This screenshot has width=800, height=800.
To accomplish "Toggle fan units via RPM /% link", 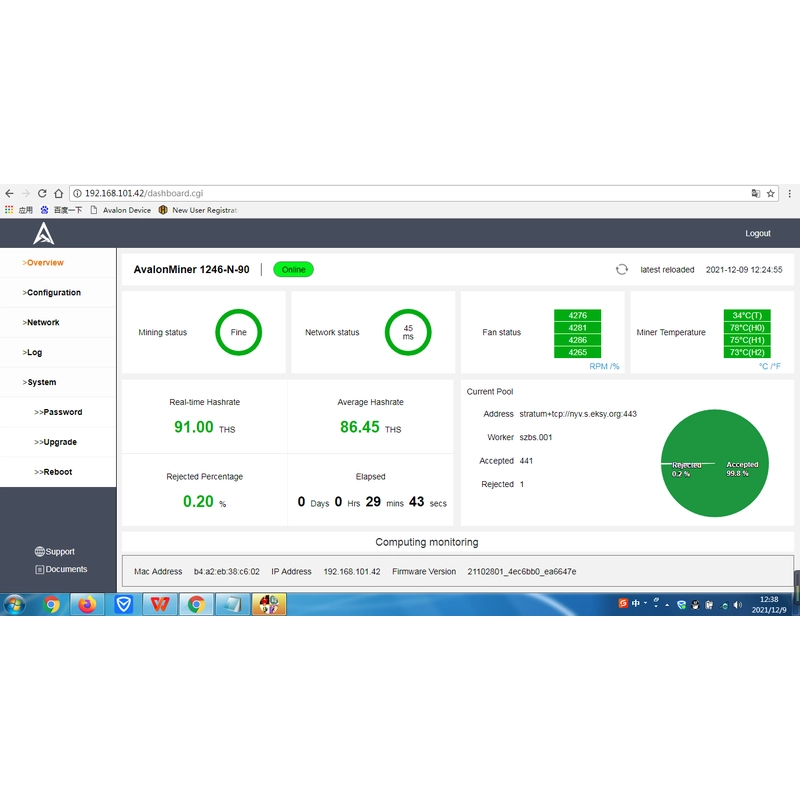I will (604, 366).
